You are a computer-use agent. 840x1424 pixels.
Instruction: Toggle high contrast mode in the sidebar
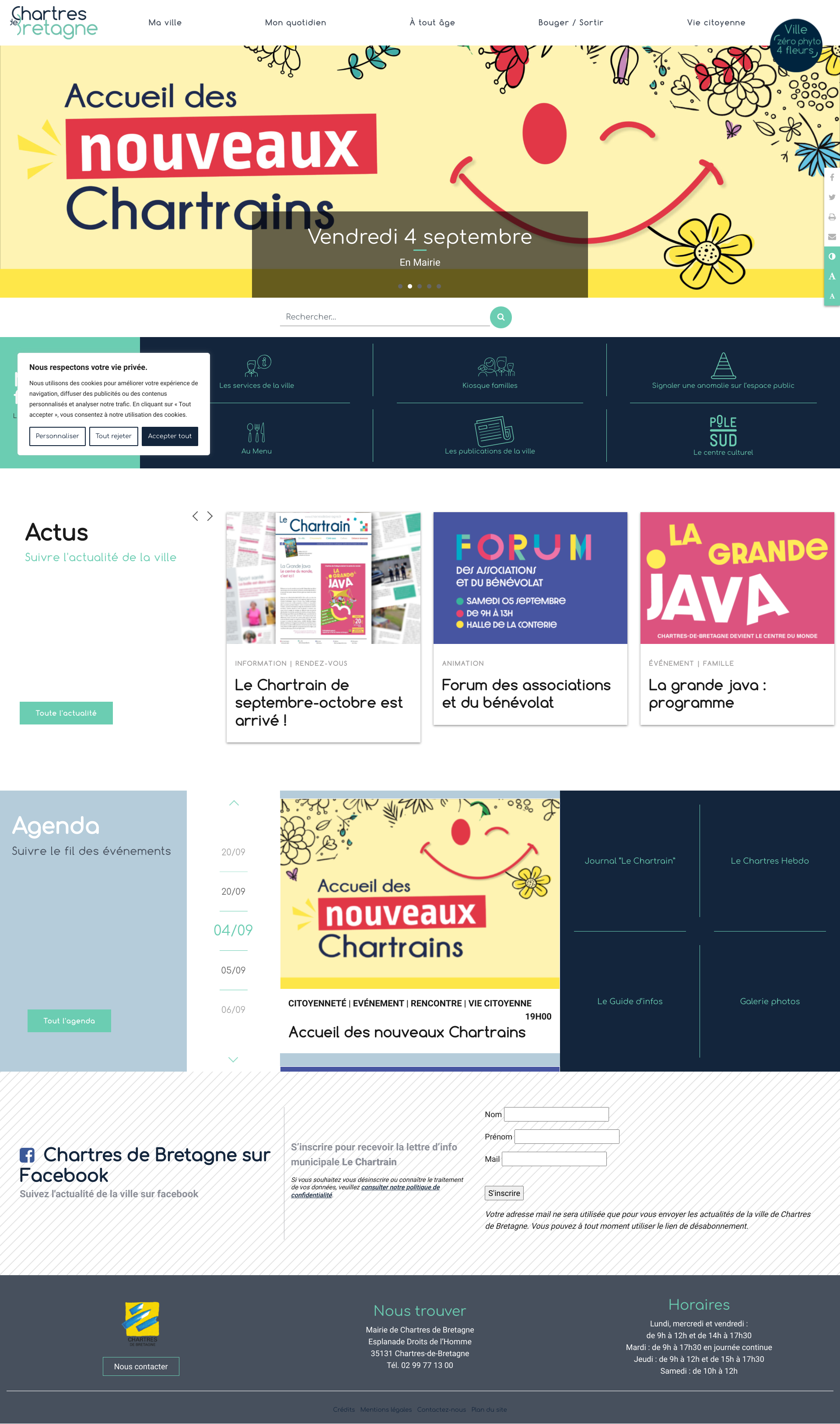pos(832,257)
